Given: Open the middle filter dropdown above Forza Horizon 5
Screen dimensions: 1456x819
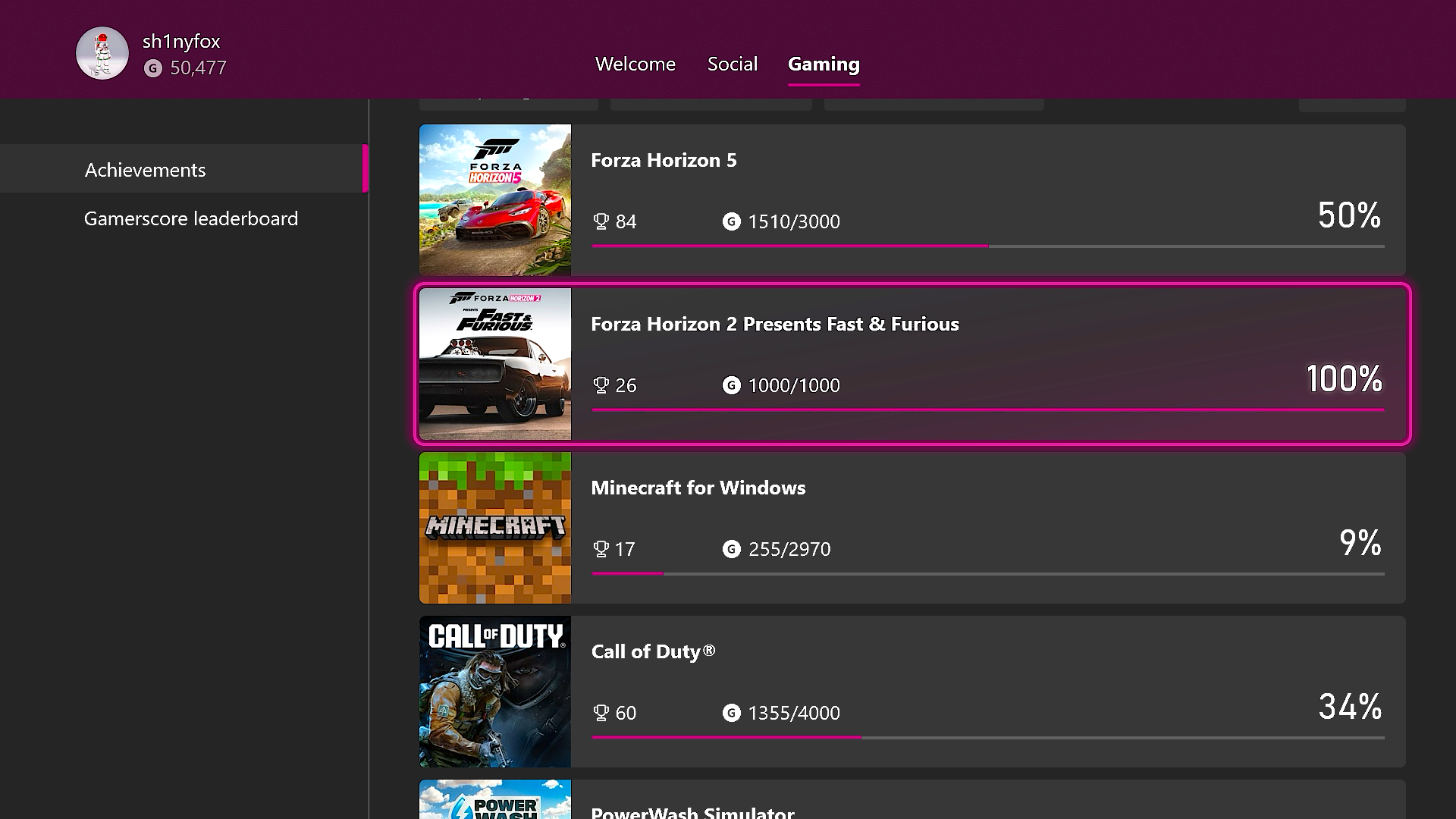Looking at the screenshot, I should point(710,102).
